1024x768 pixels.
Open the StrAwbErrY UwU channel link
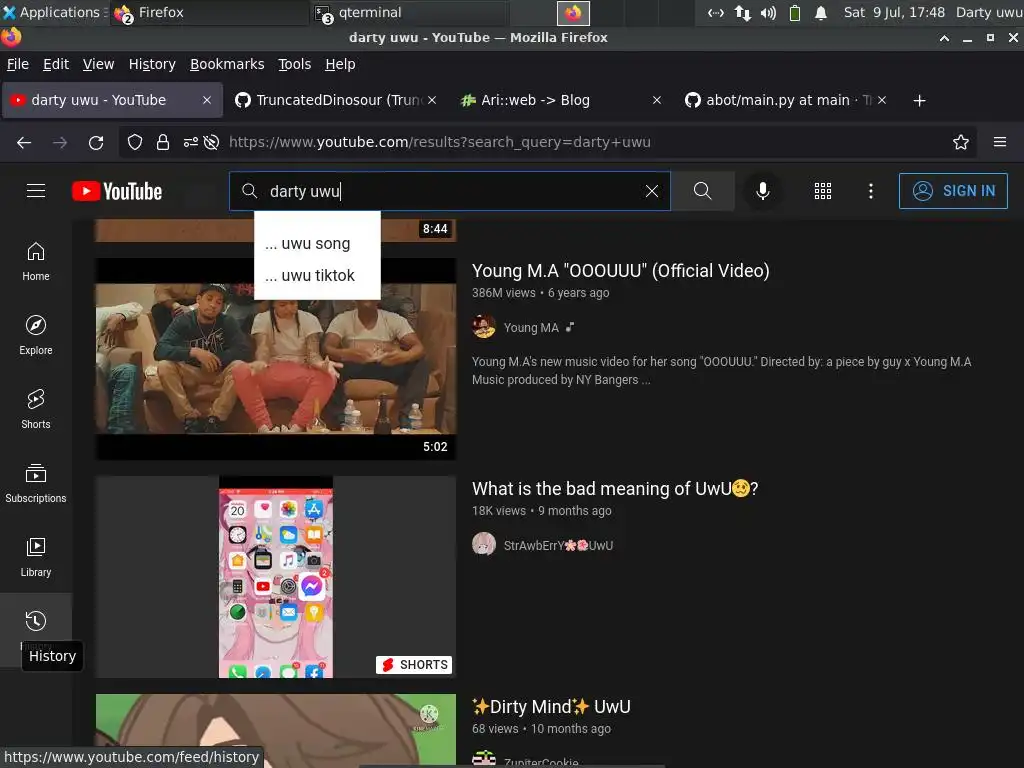pyautogui.click(x=558, y=546)
